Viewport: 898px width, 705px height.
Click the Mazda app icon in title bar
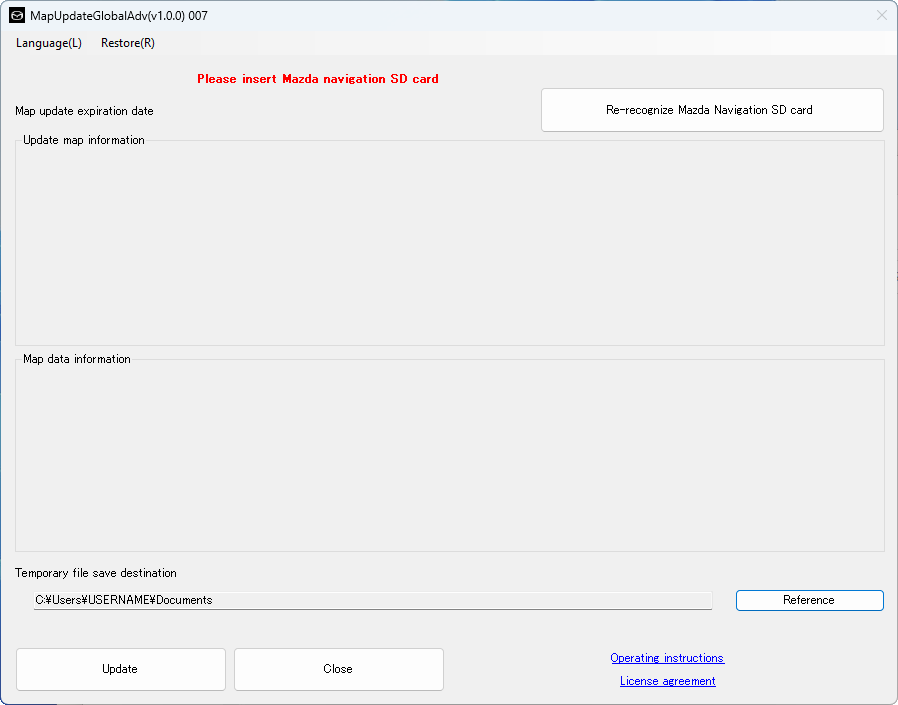(17, 16)
